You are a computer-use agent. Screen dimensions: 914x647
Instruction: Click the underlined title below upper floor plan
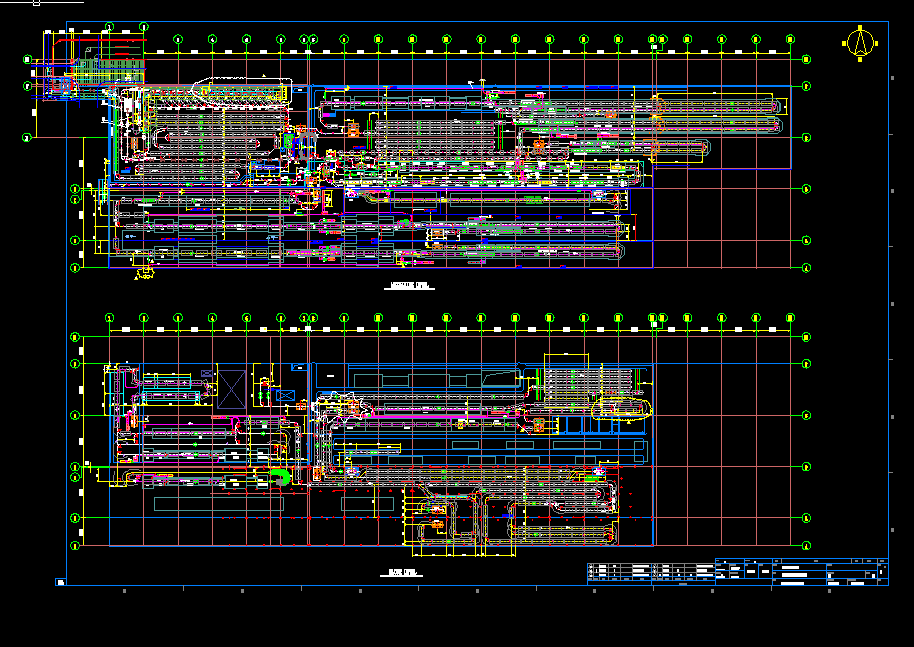click(409, 286)
